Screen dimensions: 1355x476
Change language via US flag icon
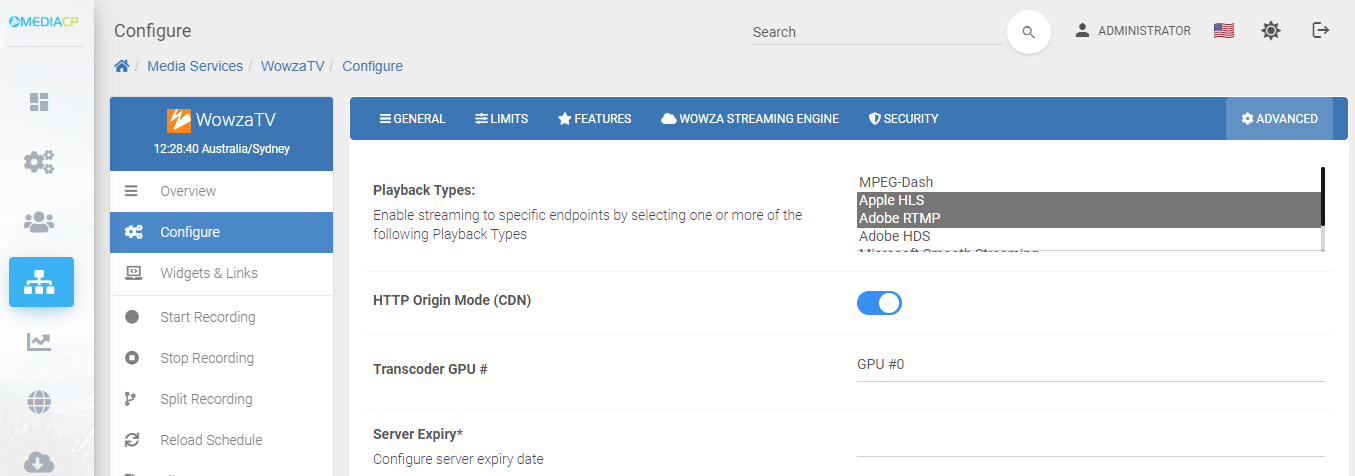point(1223,31)
